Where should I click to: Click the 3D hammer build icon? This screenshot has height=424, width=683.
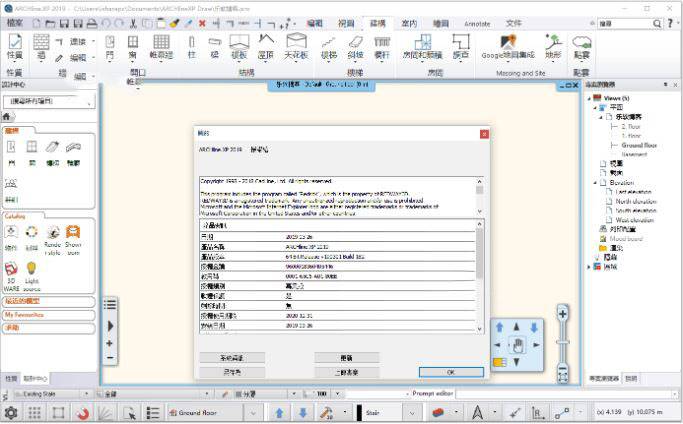(x=326, y=412)
